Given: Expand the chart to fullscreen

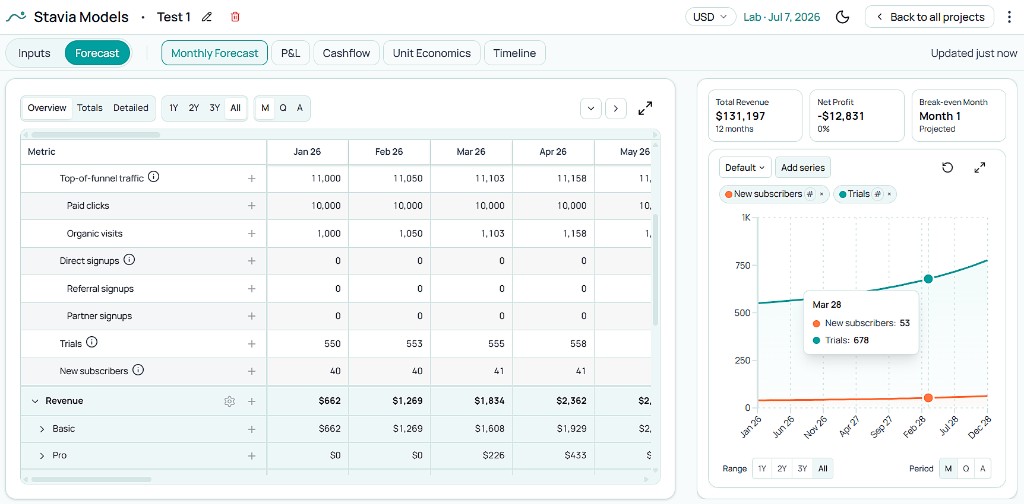Looking at the screenshot, I should pos(980,168).
